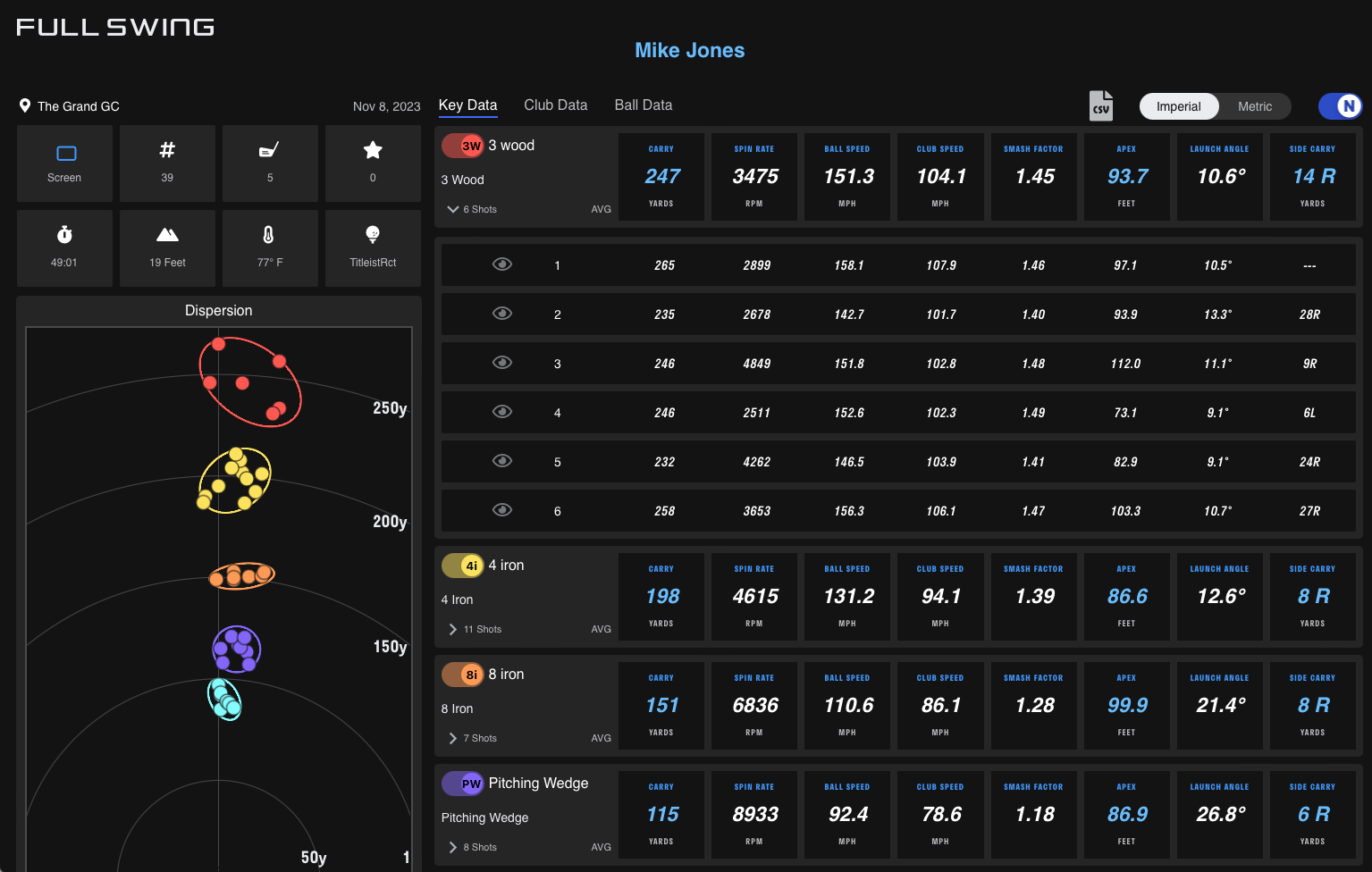
Task: Open the clubs icon showing 5
Action: 270,163
